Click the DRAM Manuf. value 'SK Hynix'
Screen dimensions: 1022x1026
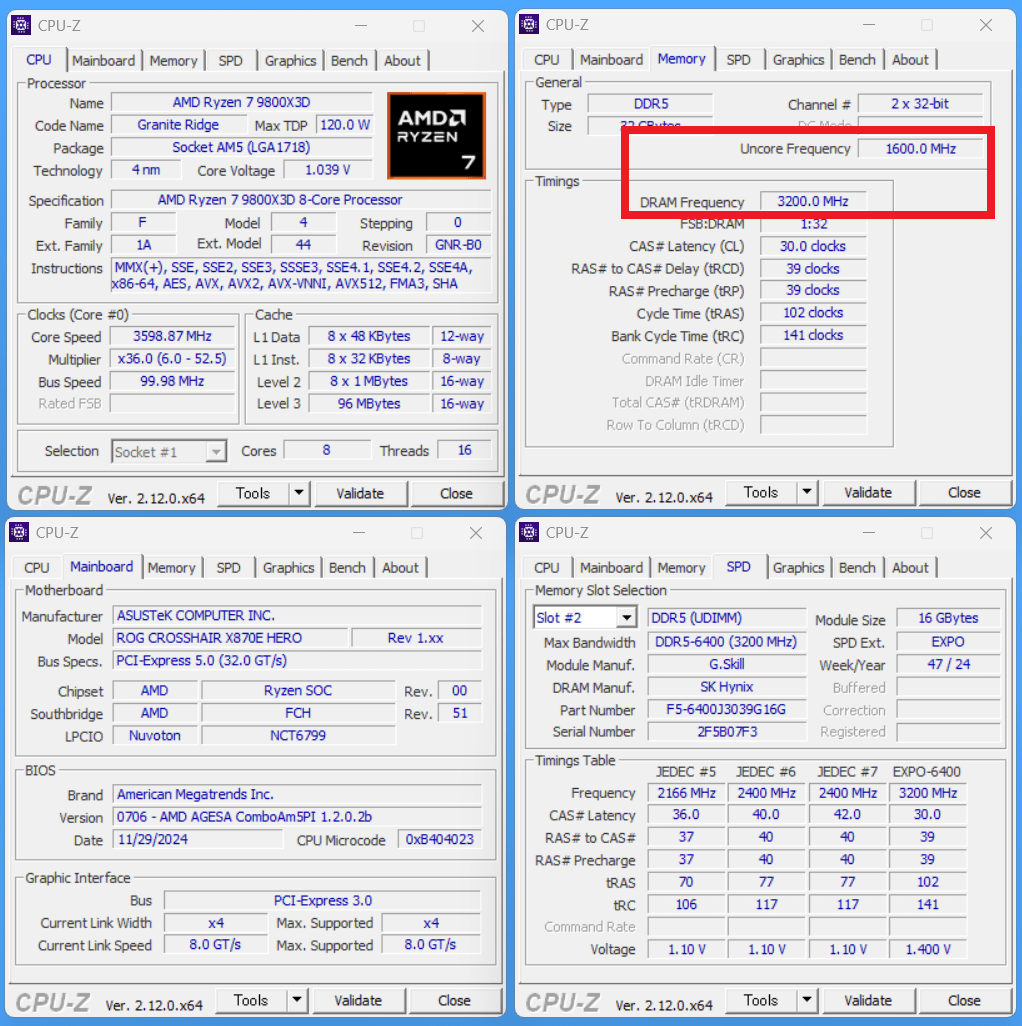coord(726,686)
